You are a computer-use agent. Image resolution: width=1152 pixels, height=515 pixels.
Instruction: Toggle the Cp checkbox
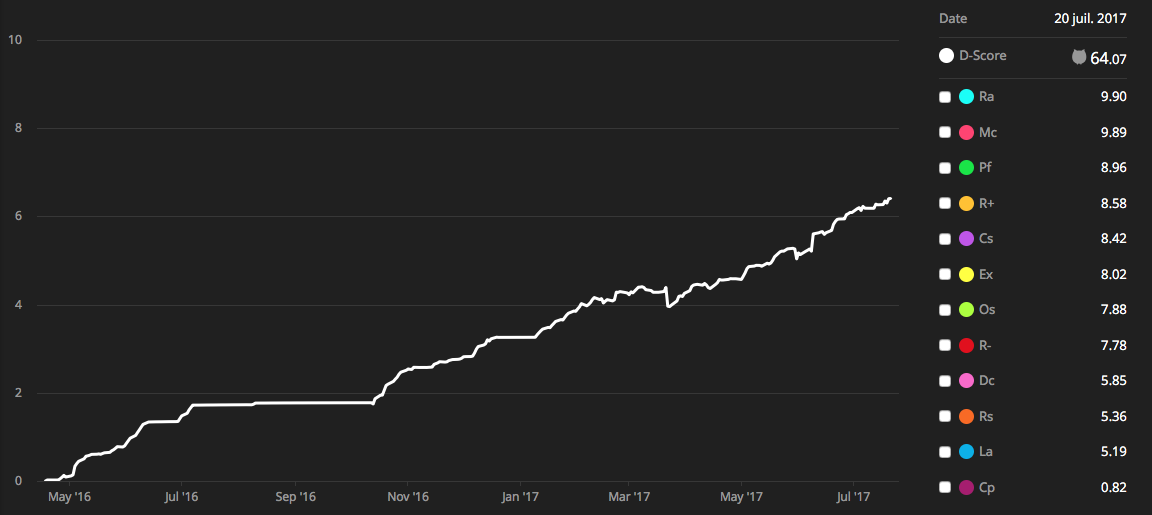pos(946,487)
